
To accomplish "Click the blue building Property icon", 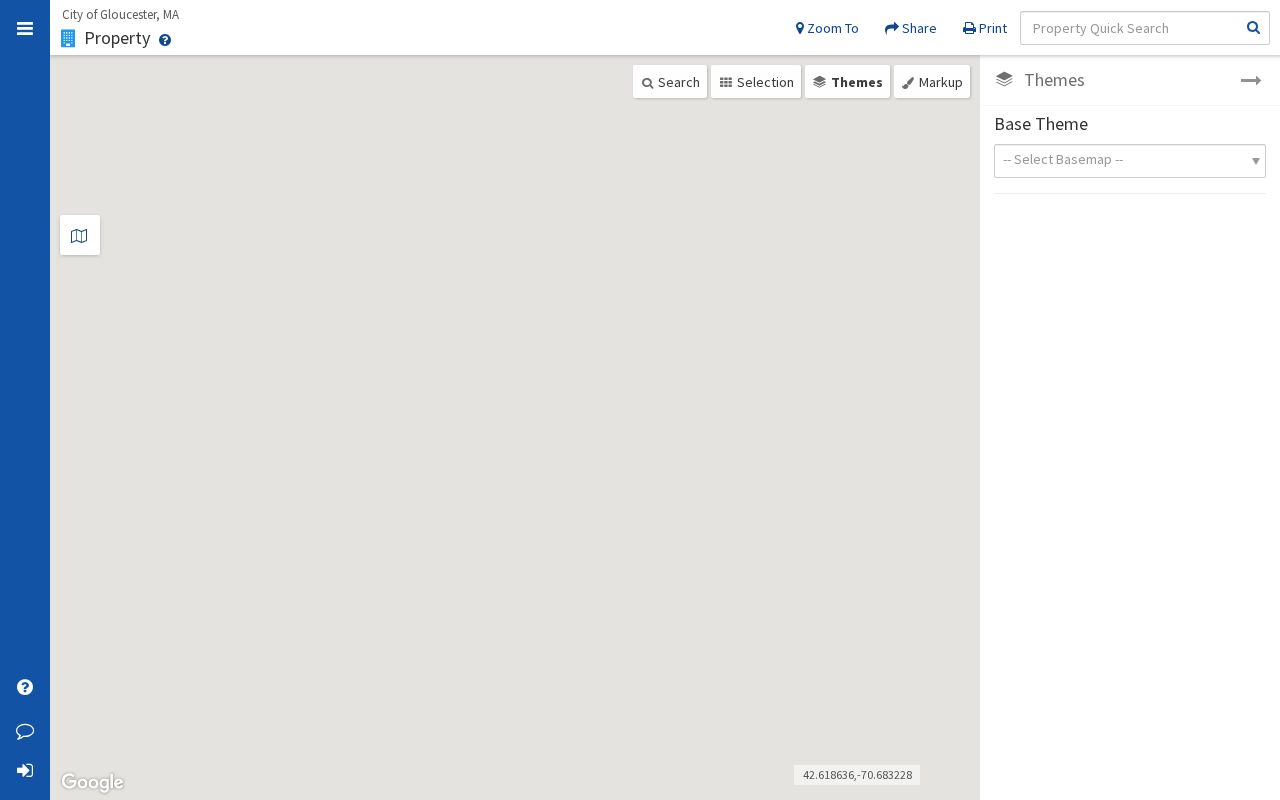I will coord(68,38).
